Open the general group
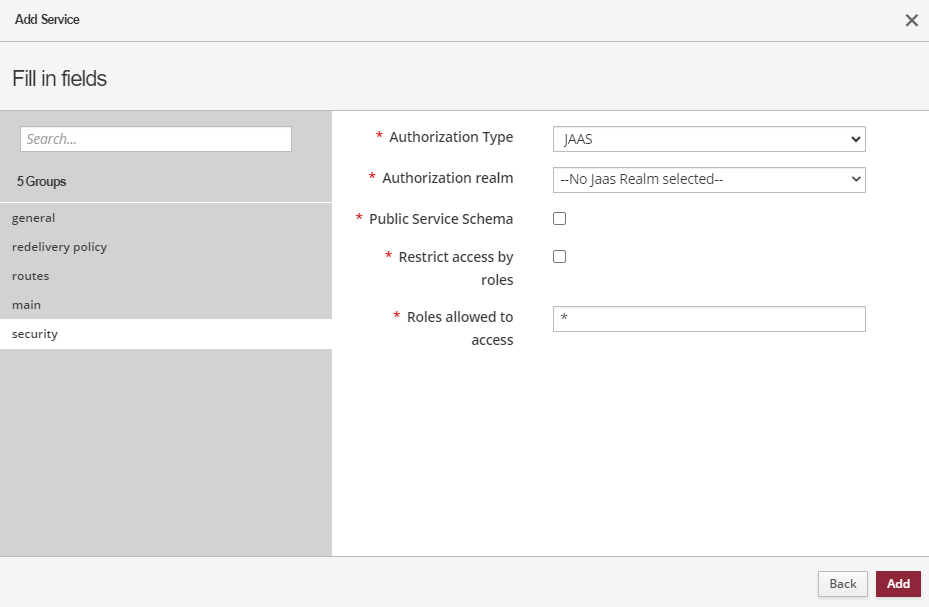 pos(34,218)
